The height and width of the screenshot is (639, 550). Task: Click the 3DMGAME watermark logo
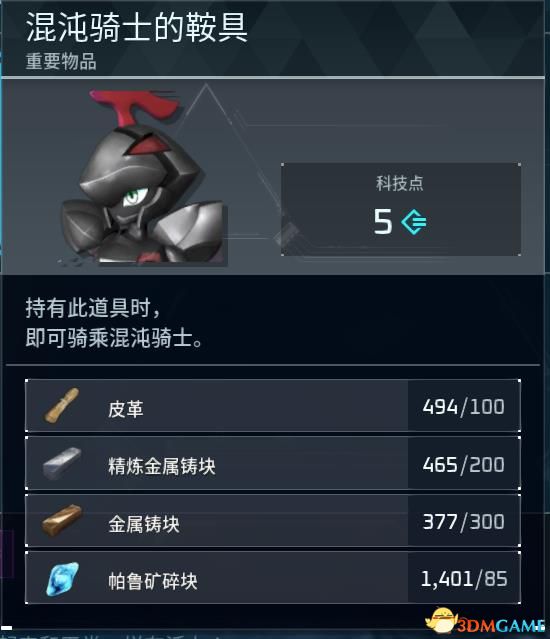485,622
